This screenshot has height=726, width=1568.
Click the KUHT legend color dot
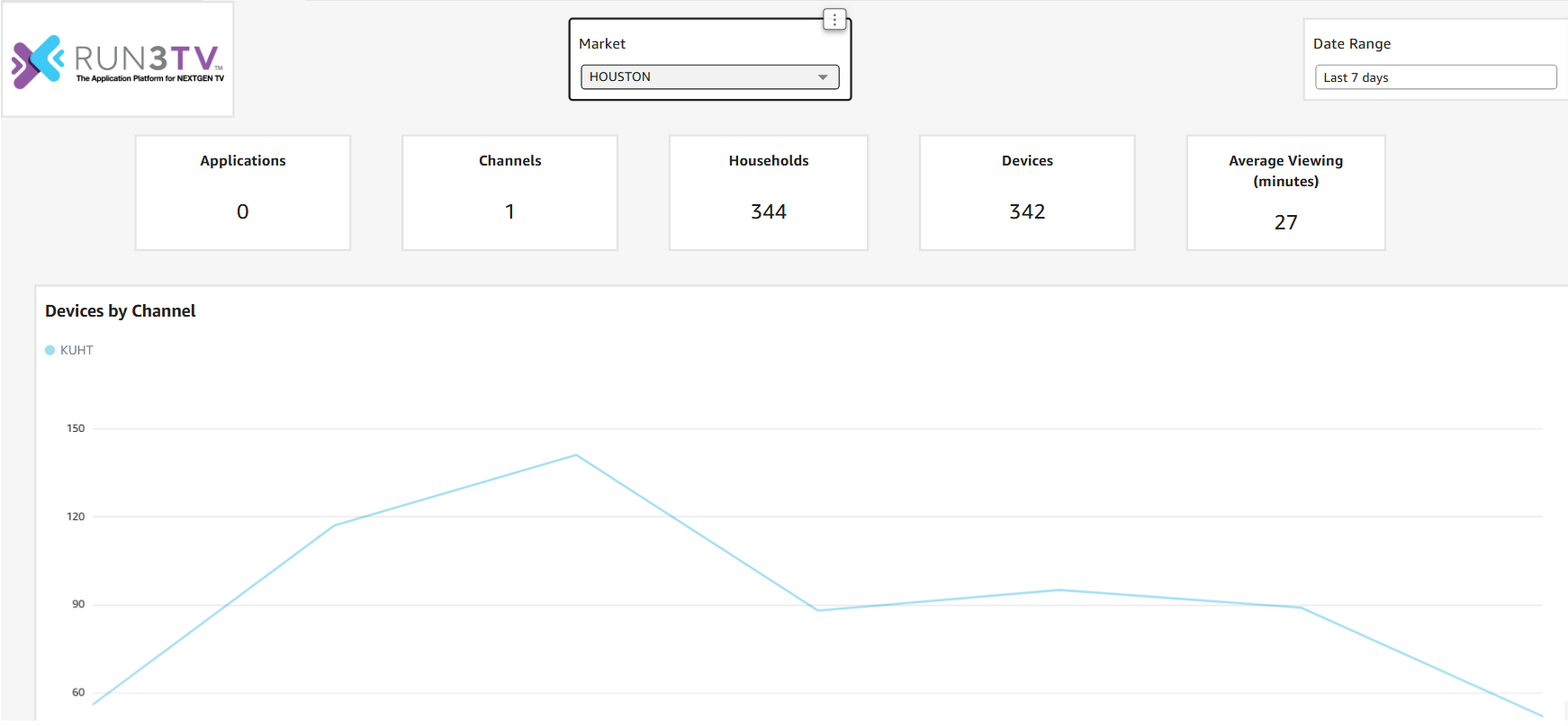click(x=50, y=351)
